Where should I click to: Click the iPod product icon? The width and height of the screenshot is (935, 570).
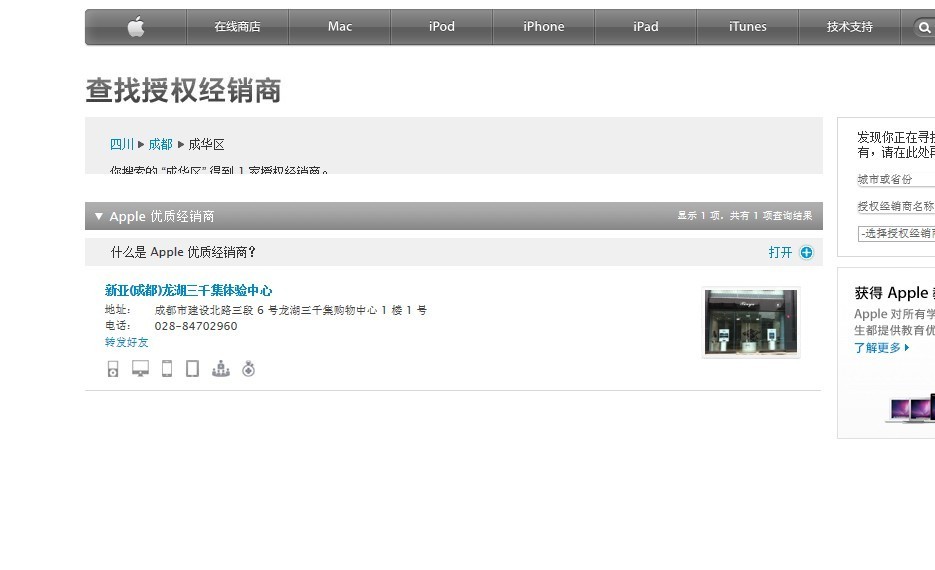coord(113,369)
